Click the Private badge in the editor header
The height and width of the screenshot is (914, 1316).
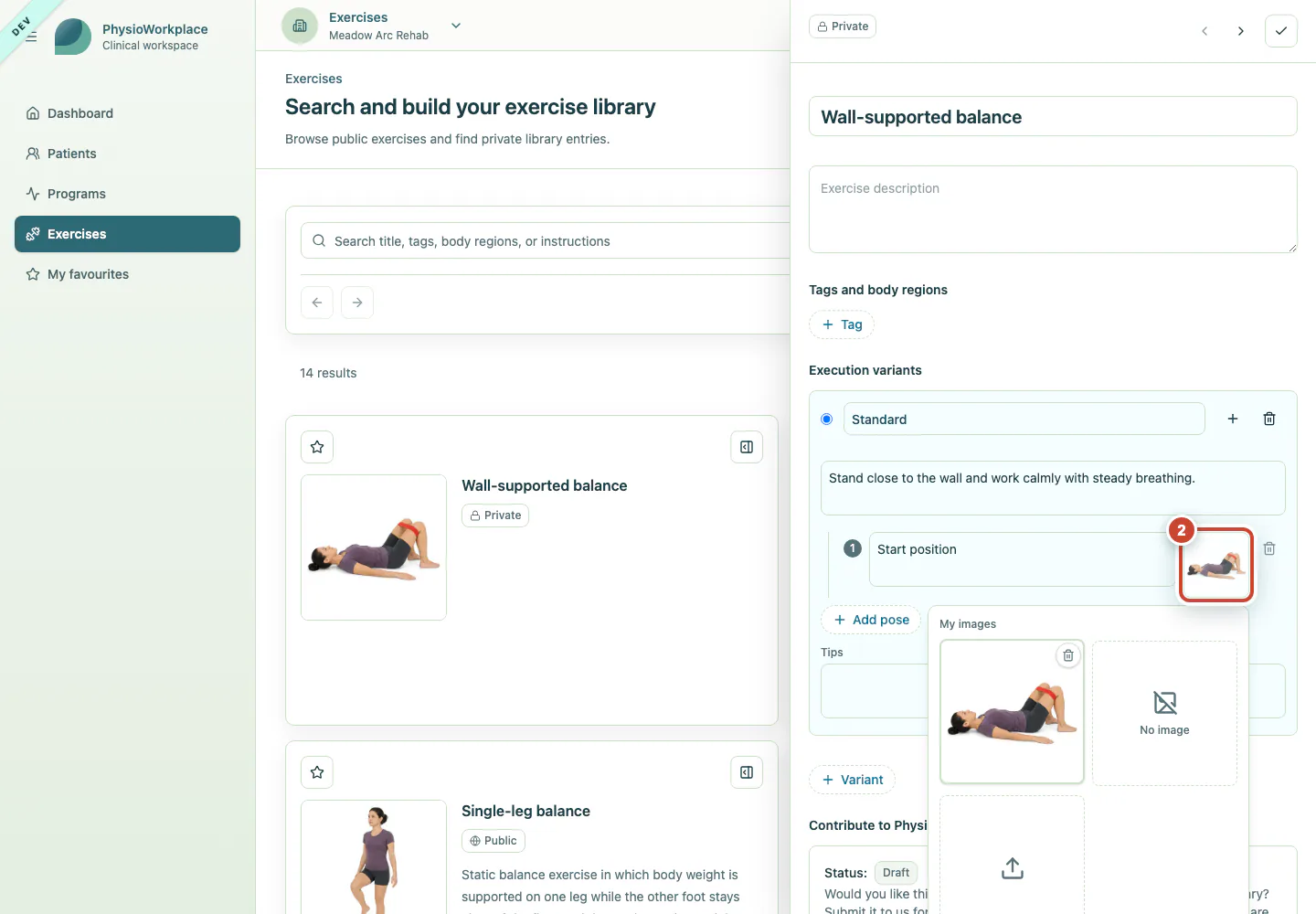pos(843,27)
